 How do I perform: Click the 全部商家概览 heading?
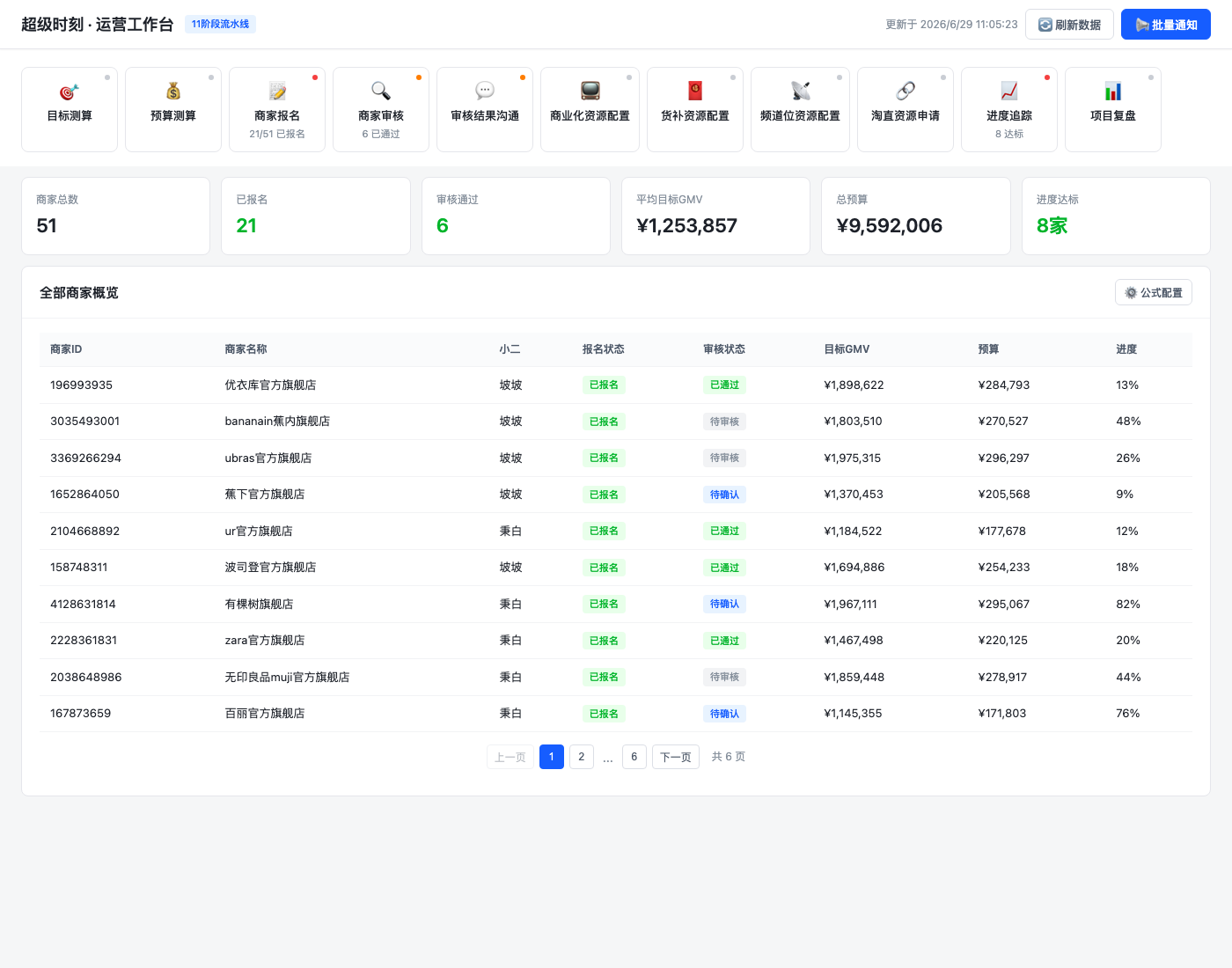click(79, 293)
